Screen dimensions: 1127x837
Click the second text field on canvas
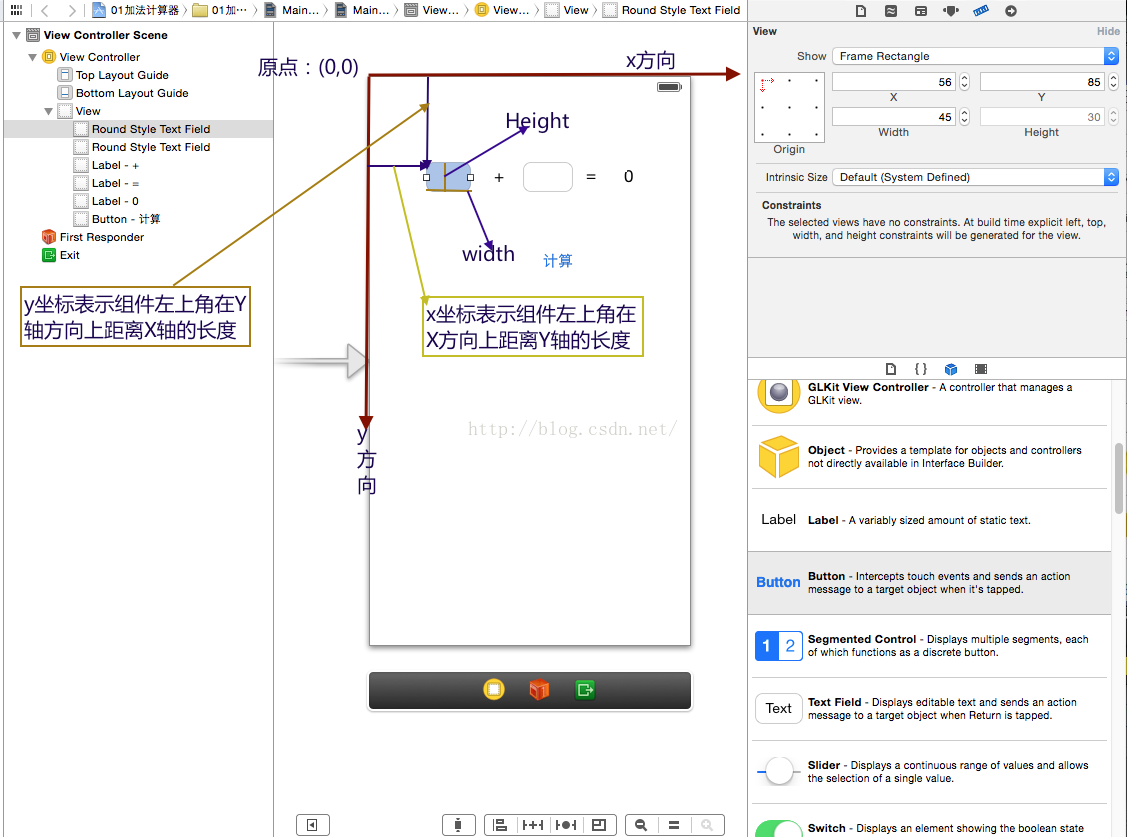[548, 177]
